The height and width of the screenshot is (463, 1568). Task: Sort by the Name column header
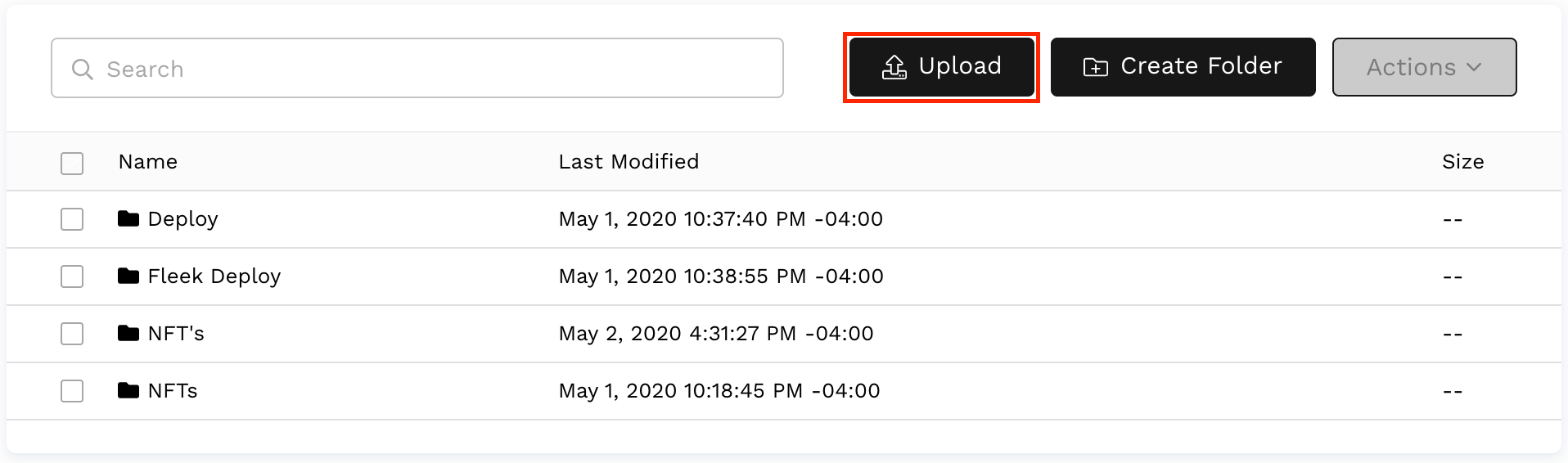point(148,162)
